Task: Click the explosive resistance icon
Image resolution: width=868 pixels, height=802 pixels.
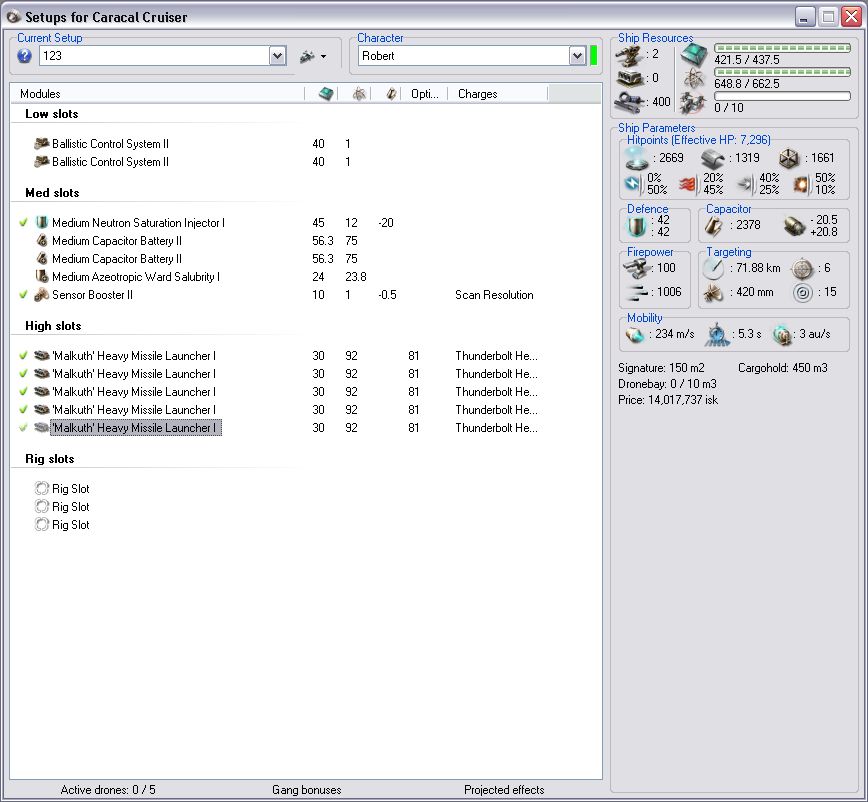Action: point(801,184)
